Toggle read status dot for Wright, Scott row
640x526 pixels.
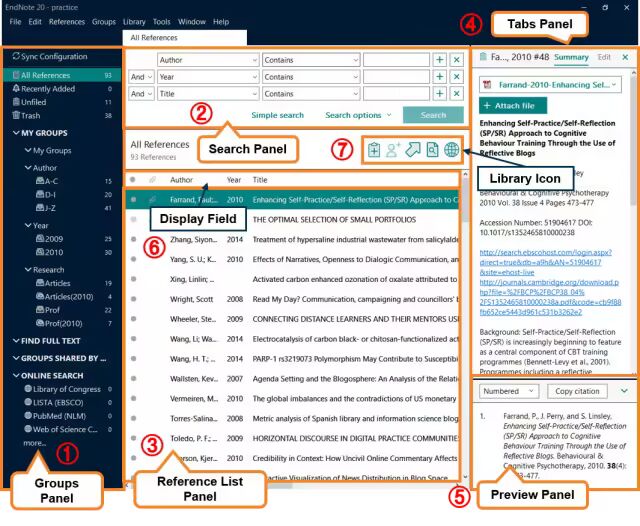pos(133,299)
